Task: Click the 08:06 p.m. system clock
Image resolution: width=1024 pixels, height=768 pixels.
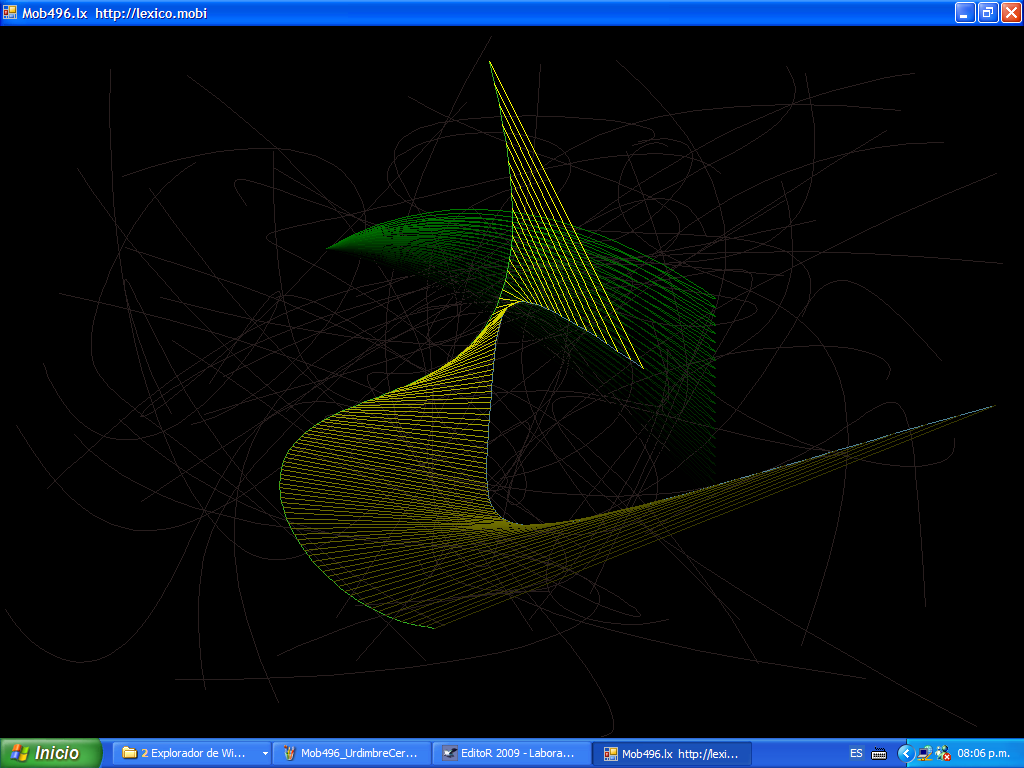Action: tap(983, 753)
